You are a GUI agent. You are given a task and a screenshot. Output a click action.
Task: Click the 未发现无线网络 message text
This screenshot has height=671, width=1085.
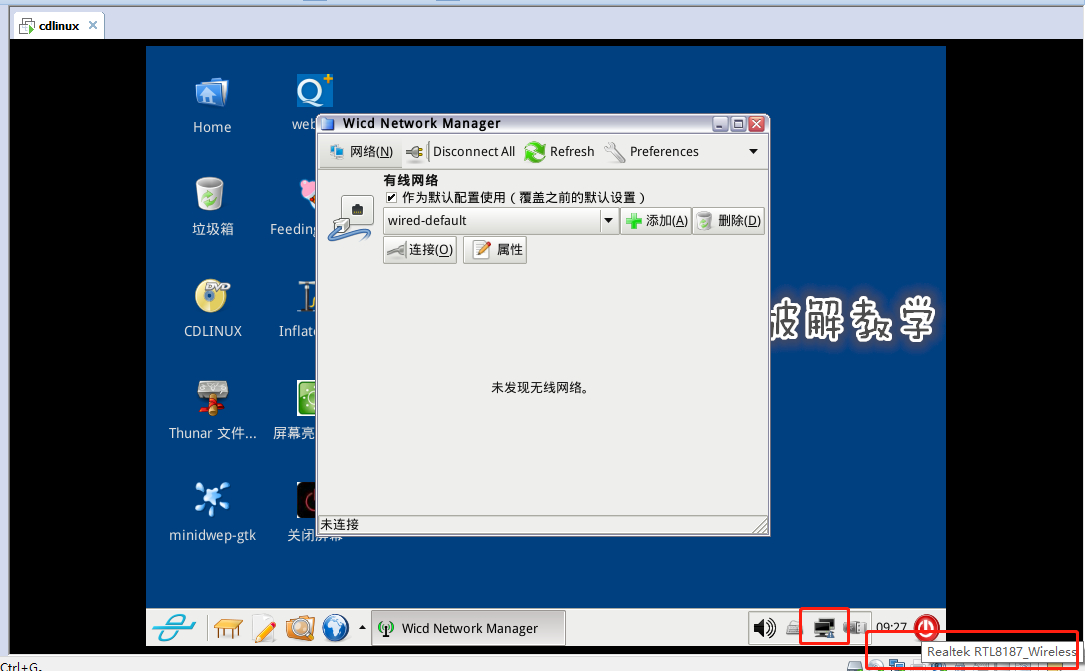[x=540, y=387]
